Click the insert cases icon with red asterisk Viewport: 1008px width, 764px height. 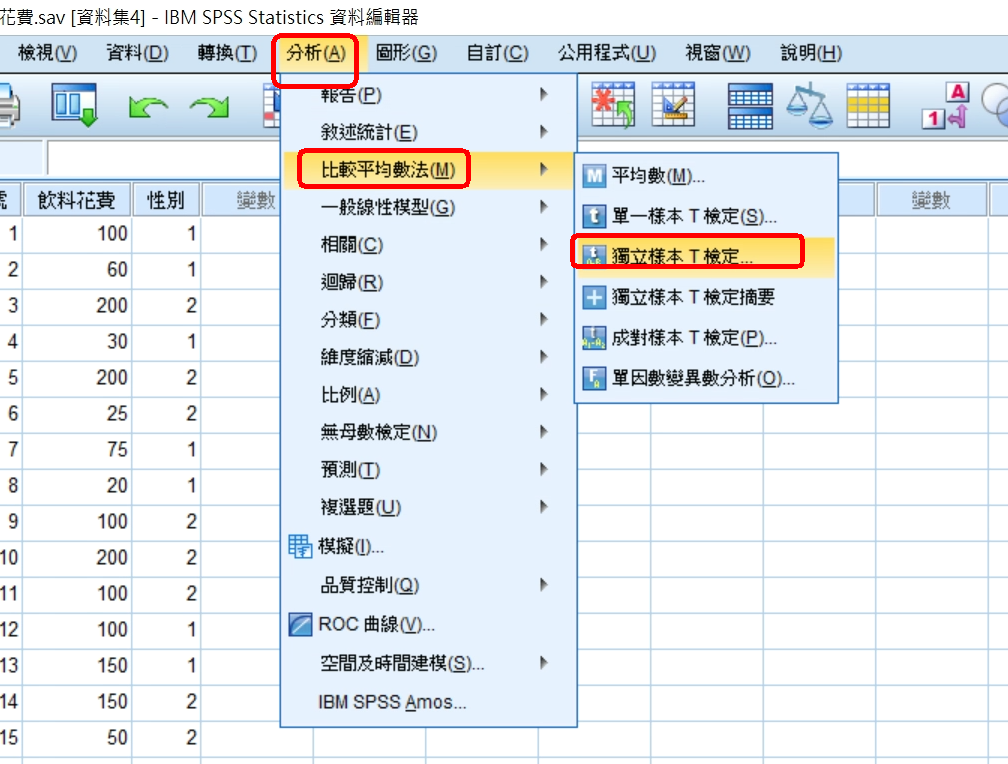point(613,105)
